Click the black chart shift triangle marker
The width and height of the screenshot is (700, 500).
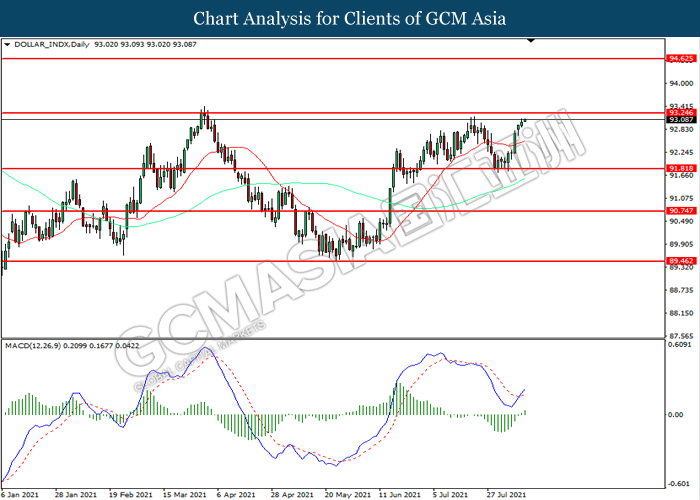point(532,41)
